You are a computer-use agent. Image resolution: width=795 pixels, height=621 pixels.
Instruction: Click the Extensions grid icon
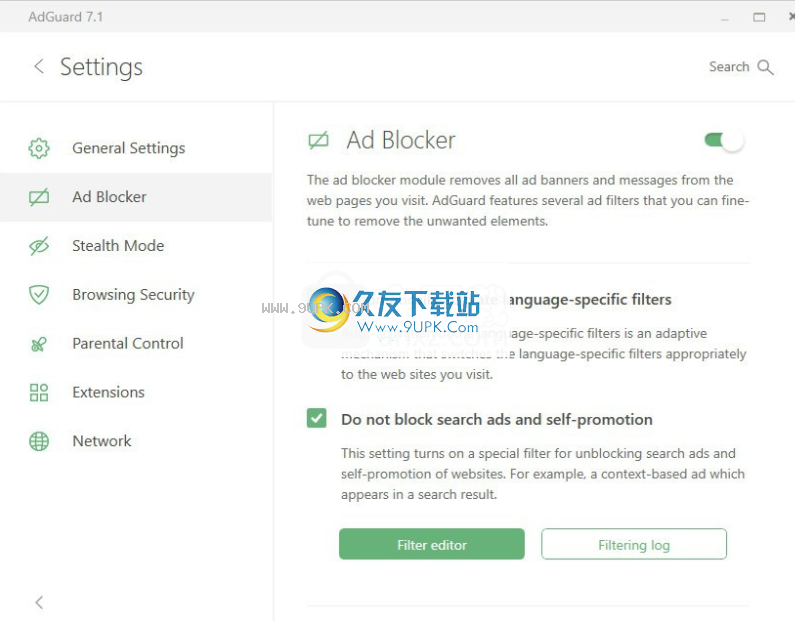(39, 392)
